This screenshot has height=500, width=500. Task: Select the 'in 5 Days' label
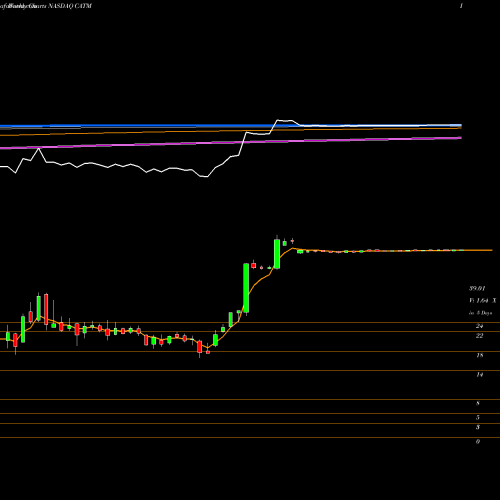[x=480, y=313]
